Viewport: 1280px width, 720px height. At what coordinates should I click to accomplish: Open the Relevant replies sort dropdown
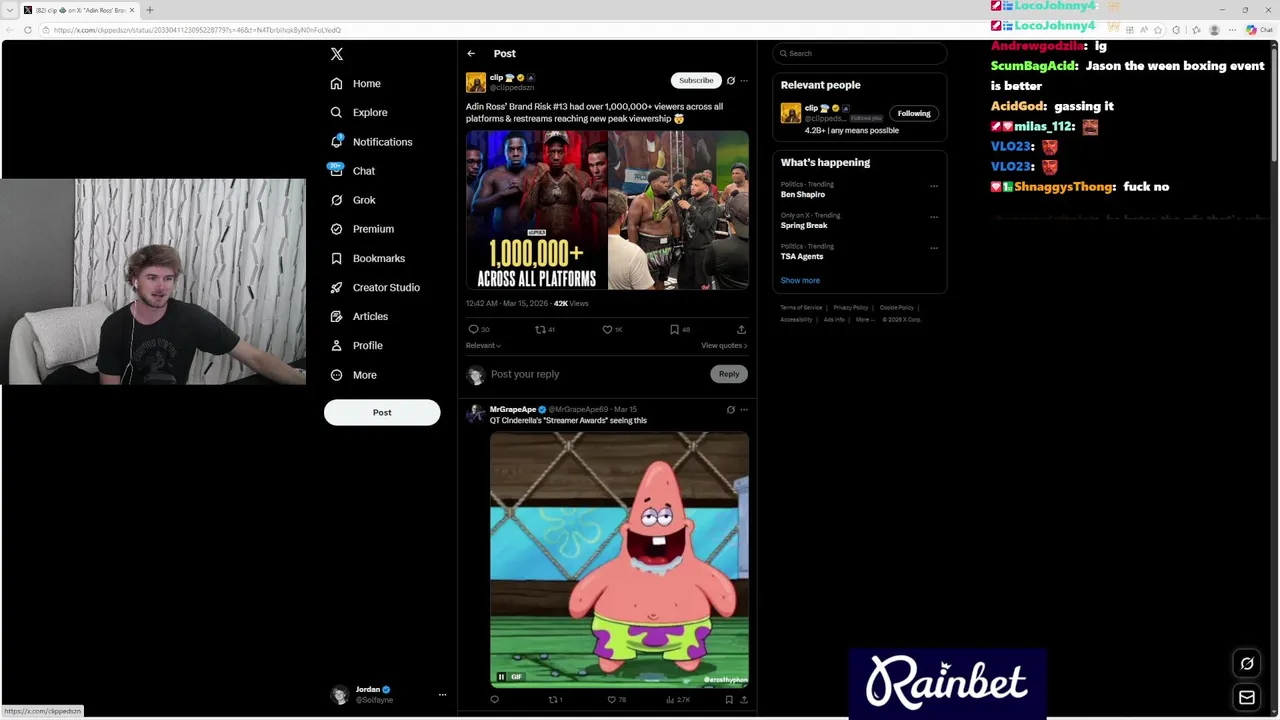[483, 345]
